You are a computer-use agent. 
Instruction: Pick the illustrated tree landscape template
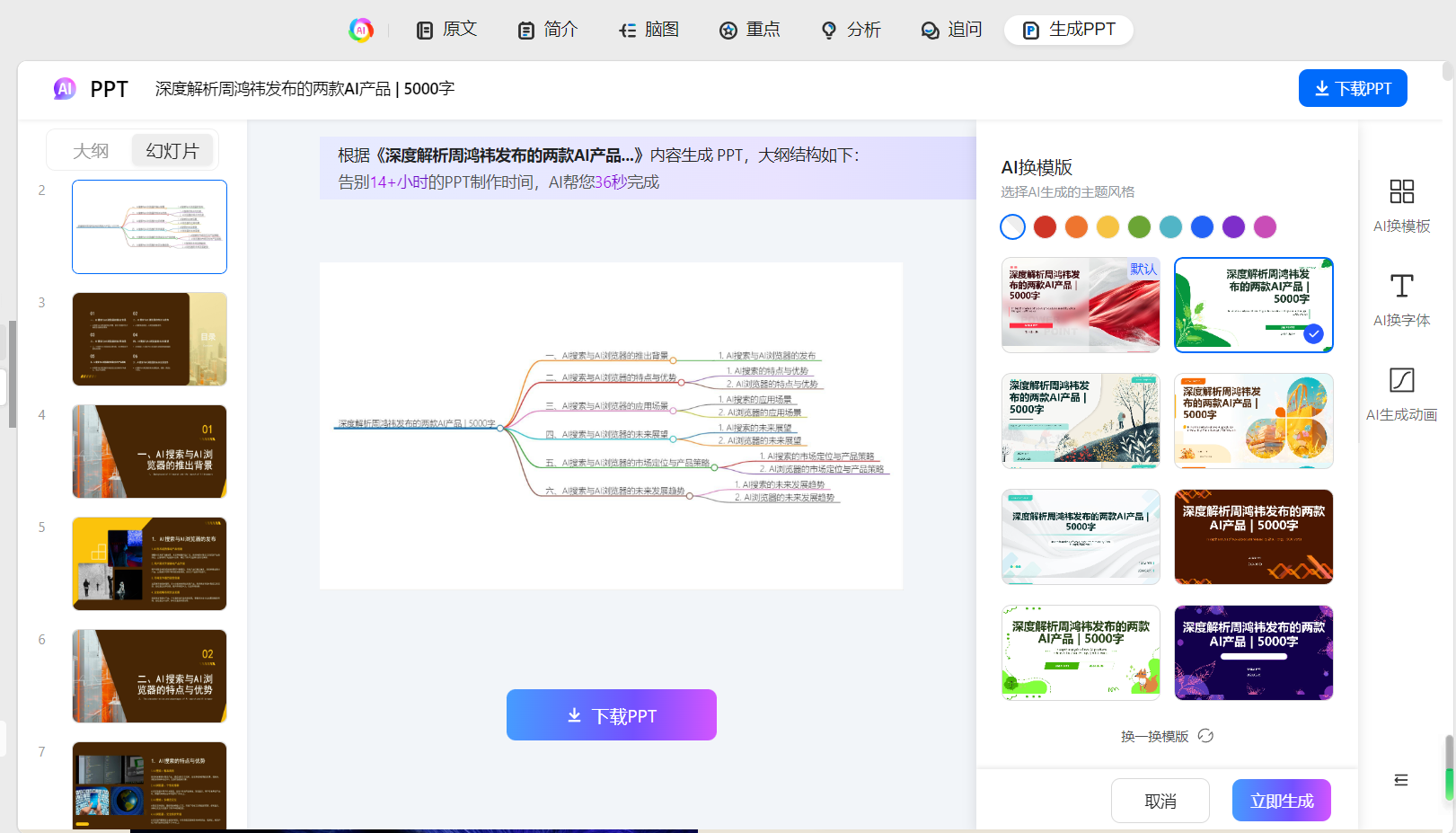[x=1081, y=421]
